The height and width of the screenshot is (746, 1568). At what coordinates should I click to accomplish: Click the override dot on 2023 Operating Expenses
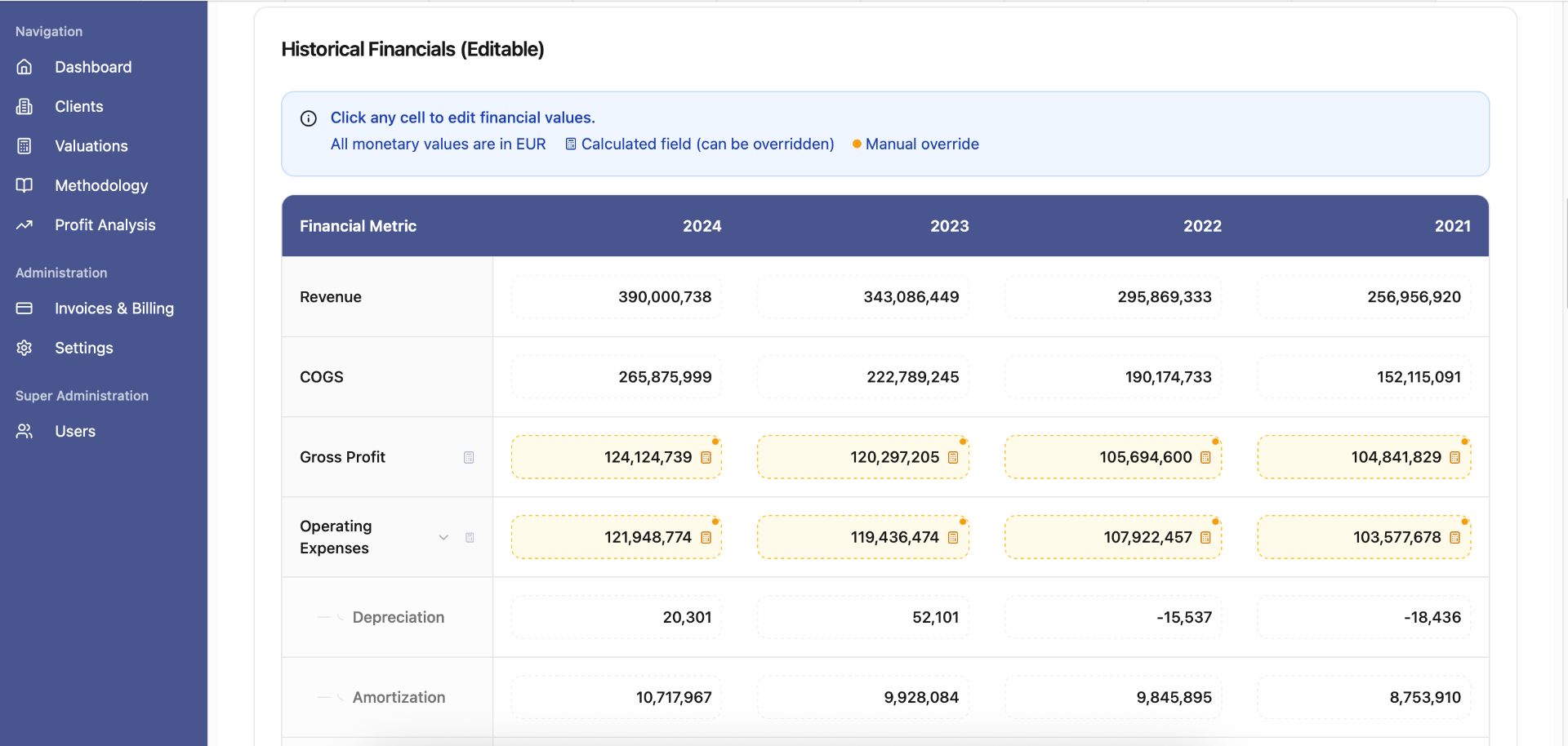coord(962,522)
